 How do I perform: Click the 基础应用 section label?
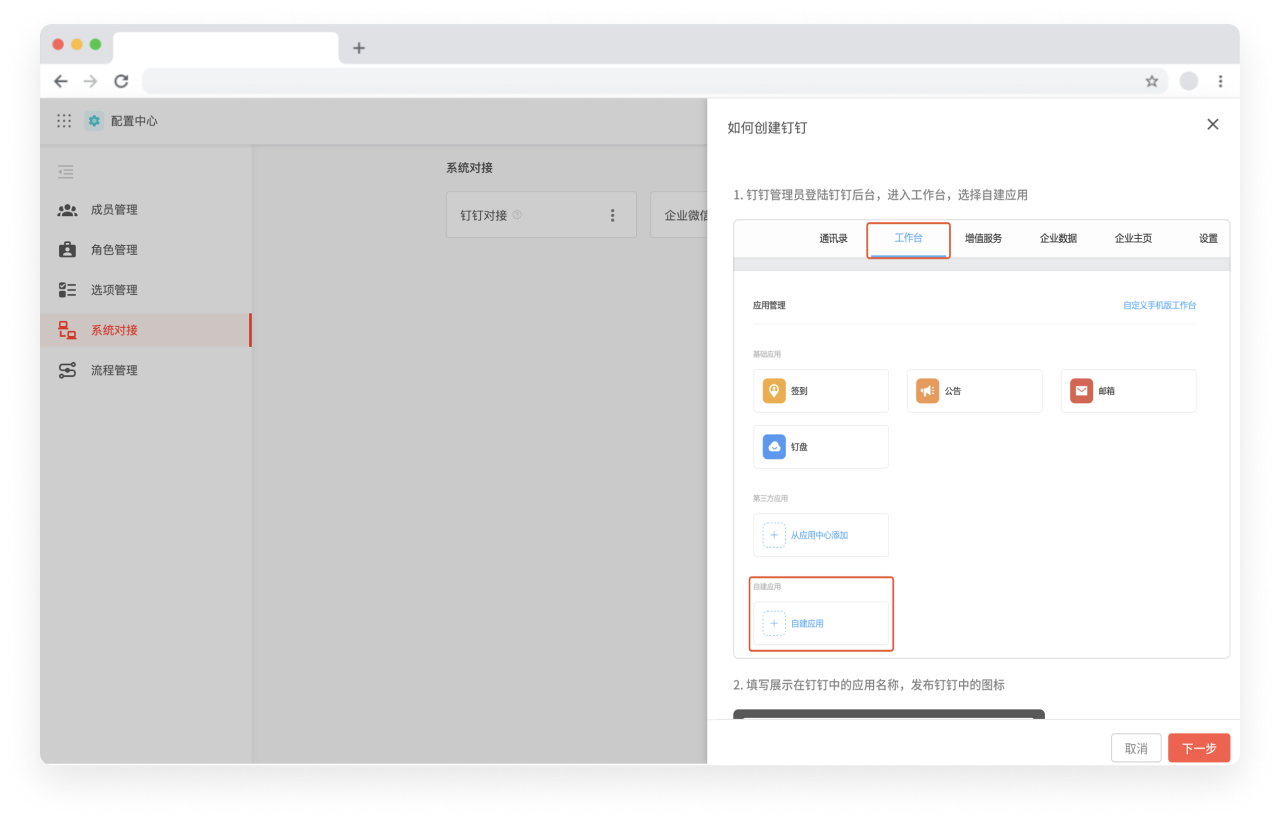[767, 354]
